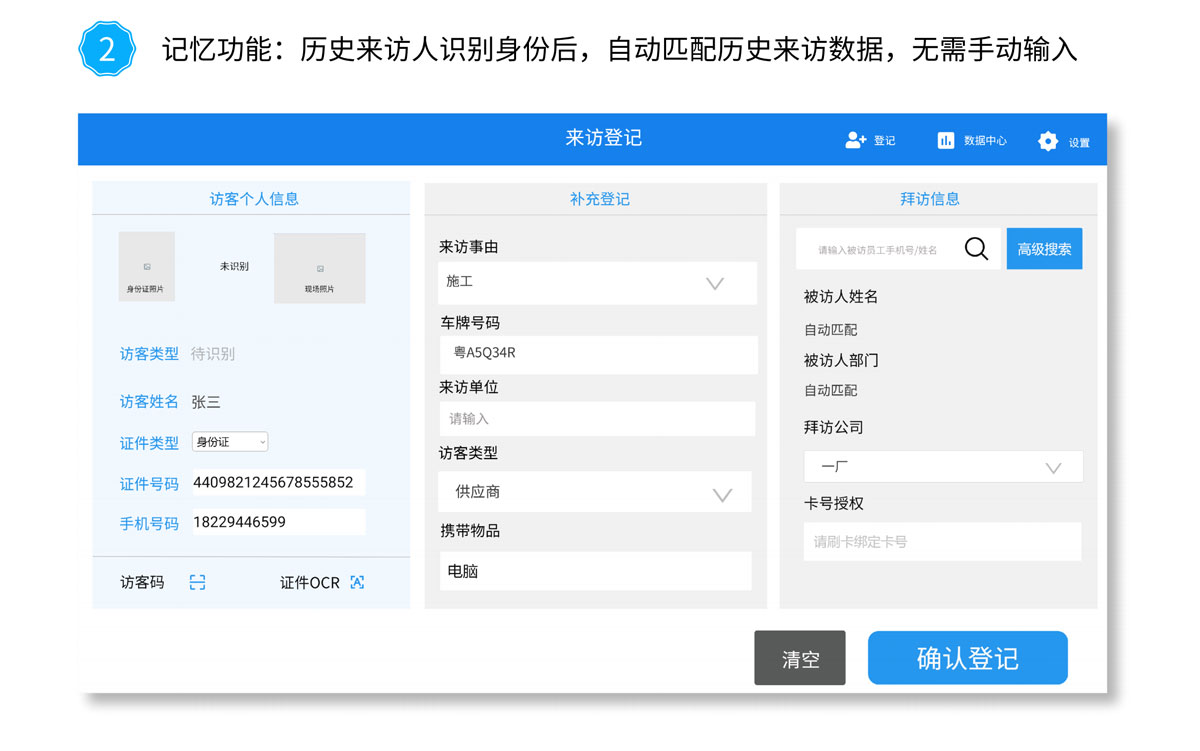Open 拜访公司 一厂 dropdown
Viewport: 1200px width, 751px height.
tap(943, 467)
